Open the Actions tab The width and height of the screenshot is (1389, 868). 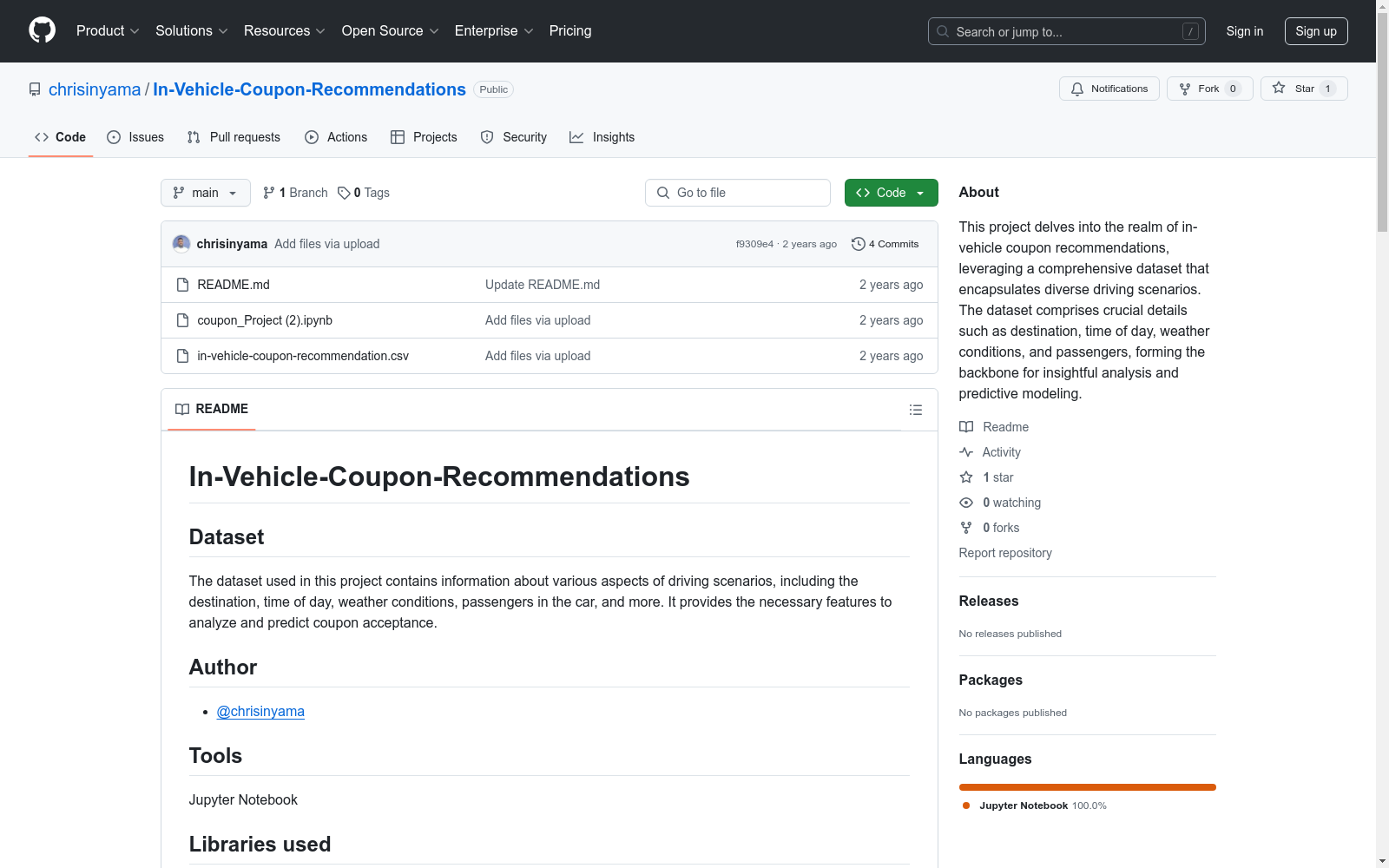336,137
